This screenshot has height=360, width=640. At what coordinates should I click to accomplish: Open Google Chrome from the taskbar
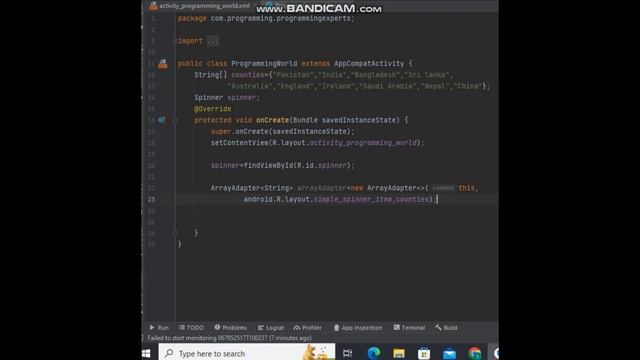coord(475,353)
